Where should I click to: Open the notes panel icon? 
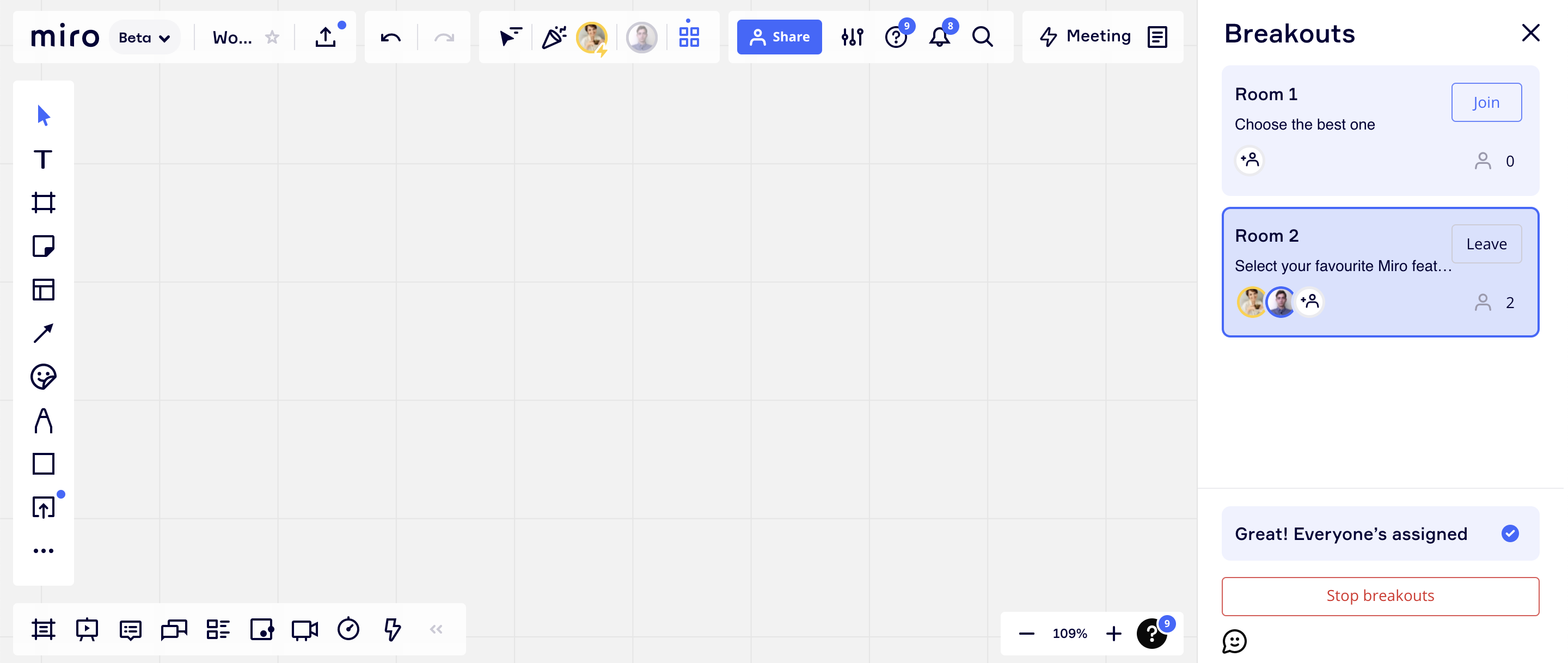click(x=1157, y=37)
